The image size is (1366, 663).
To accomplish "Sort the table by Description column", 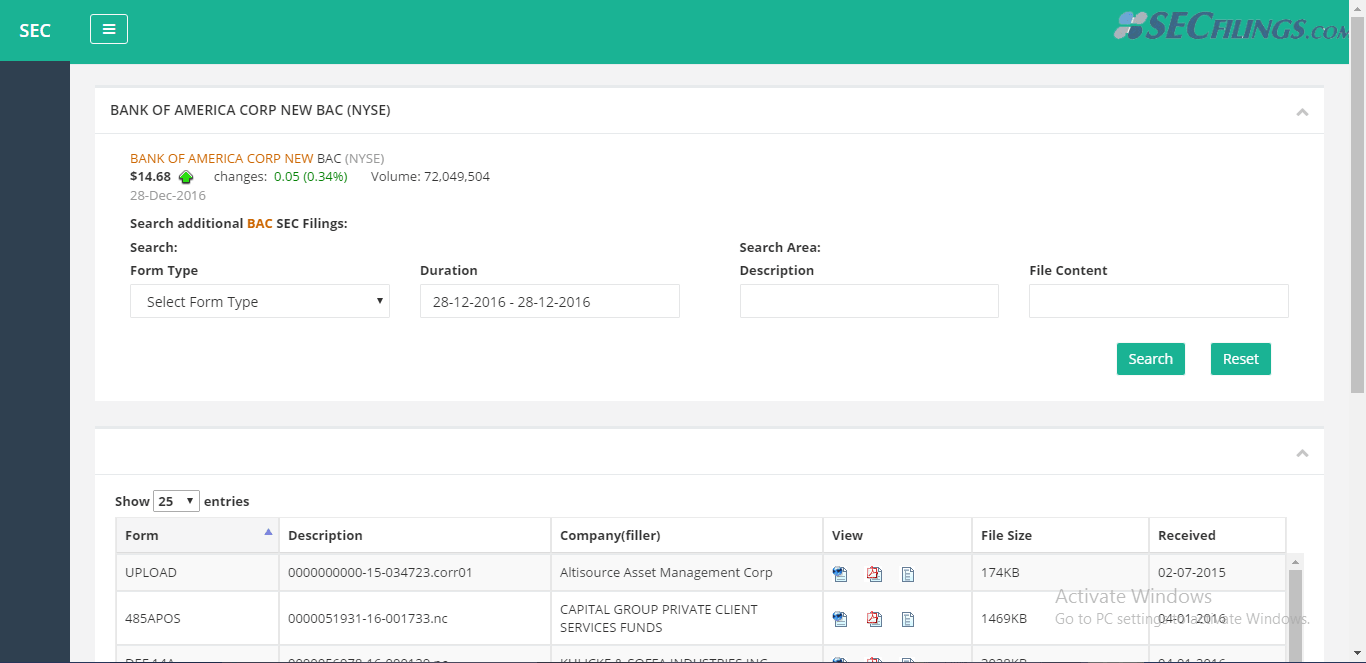I will point(415,535).
